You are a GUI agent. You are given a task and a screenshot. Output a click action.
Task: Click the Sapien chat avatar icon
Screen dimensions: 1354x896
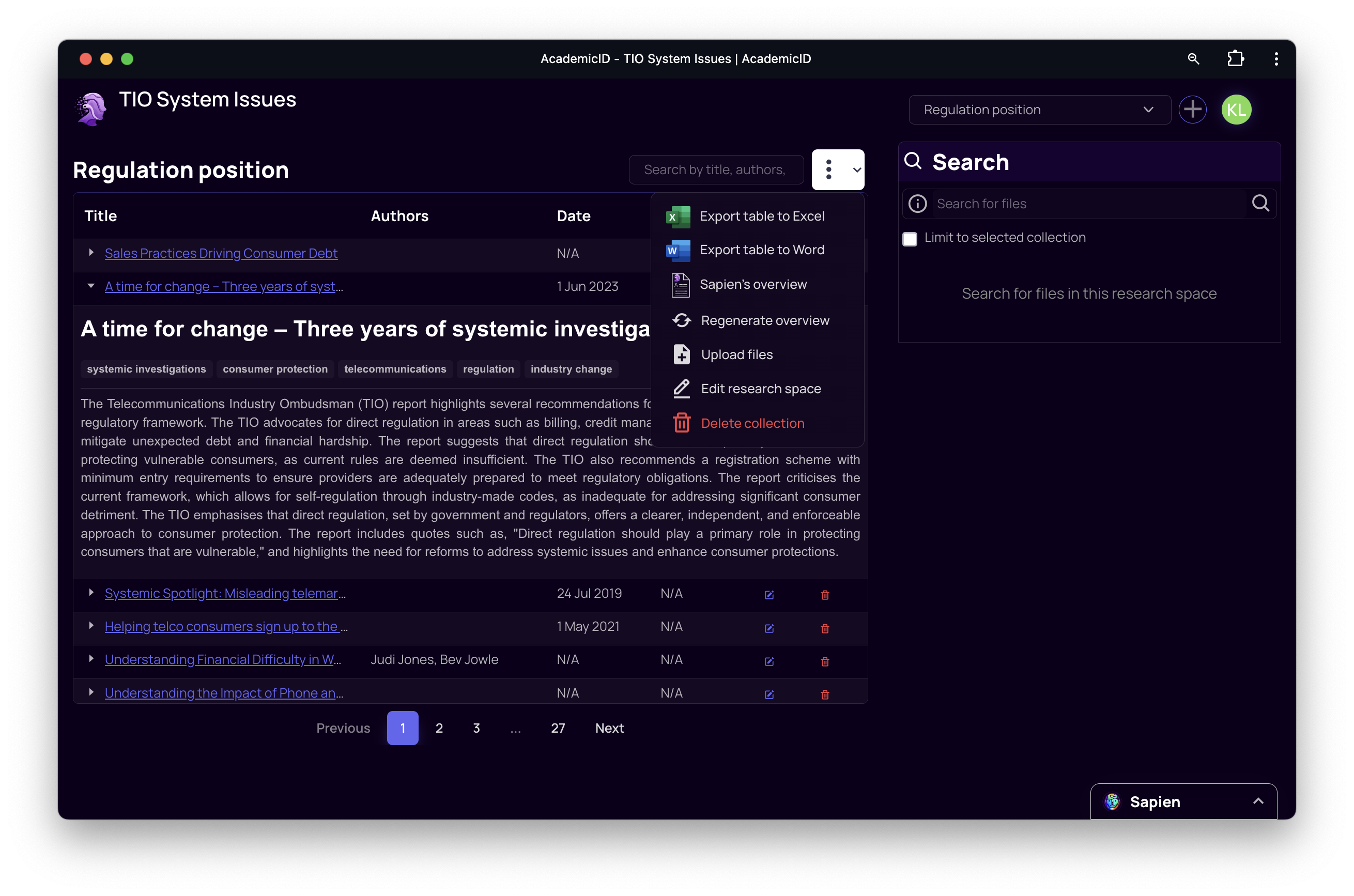pos(1112,801)
